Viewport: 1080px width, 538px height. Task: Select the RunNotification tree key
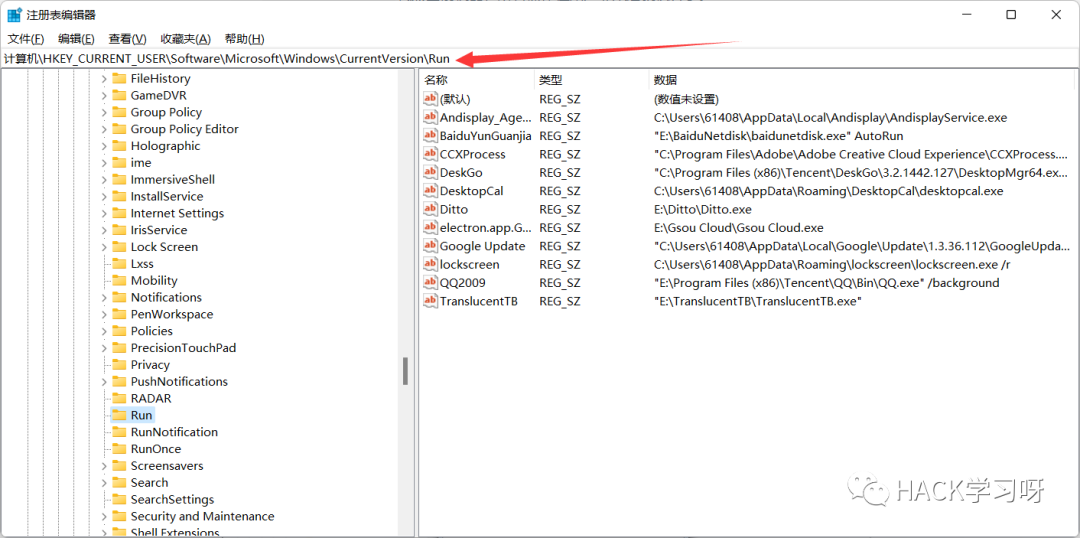click(174, 432)
